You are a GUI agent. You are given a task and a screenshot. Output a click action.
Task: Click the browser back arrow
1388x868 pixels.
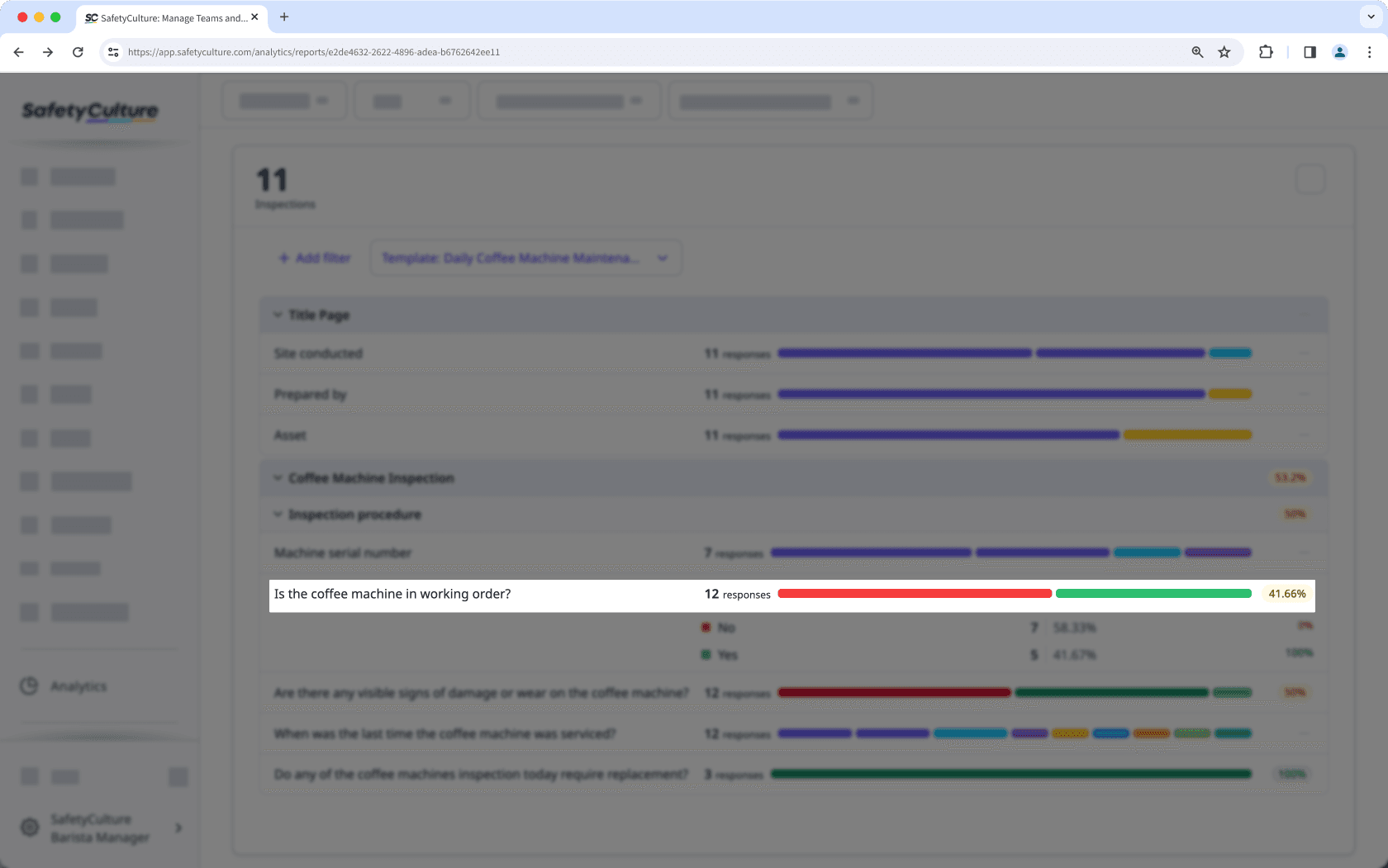click(x=18, y=52)
